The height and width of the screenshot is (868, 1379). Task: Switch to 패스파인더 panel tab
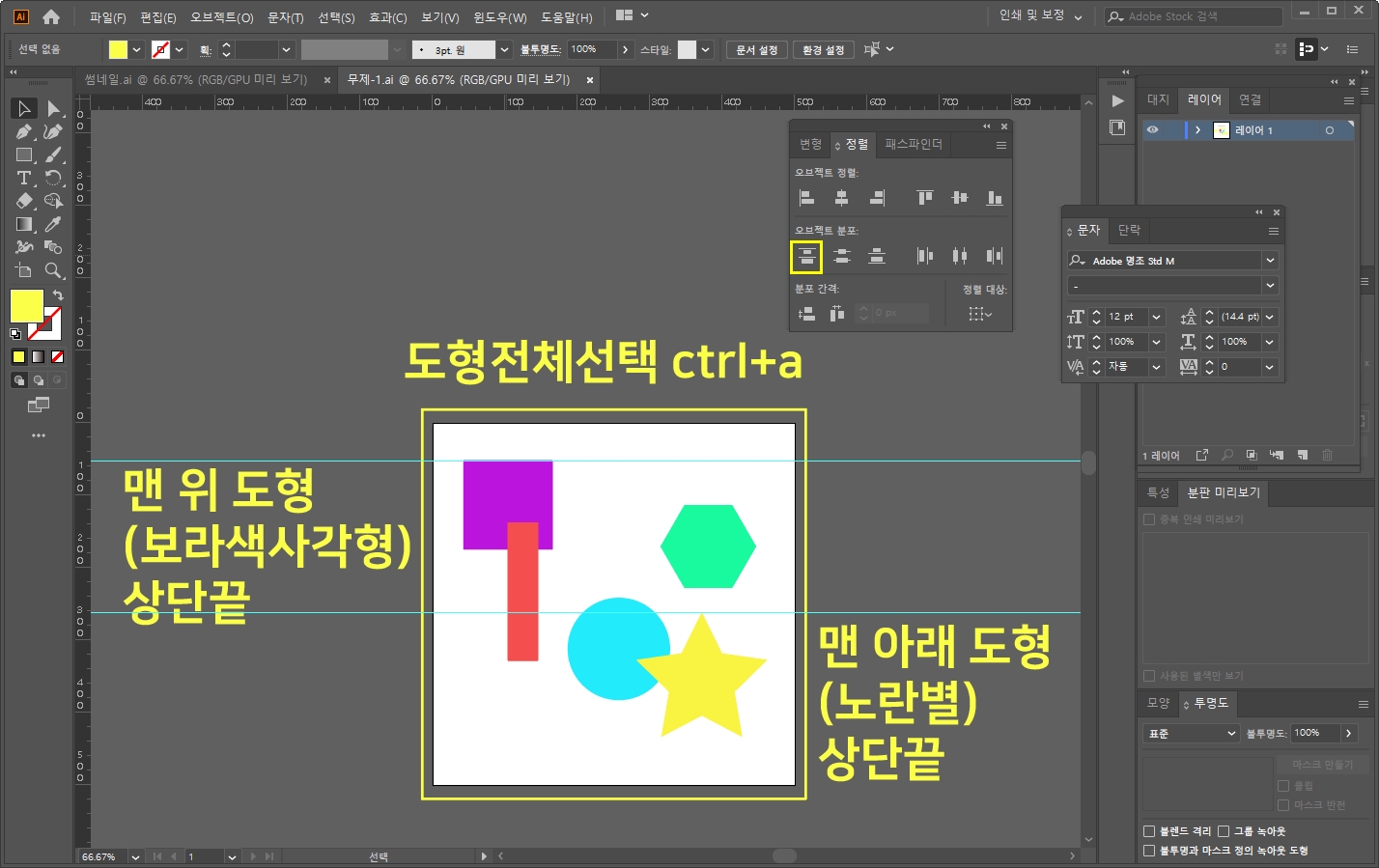pos(914,144)
